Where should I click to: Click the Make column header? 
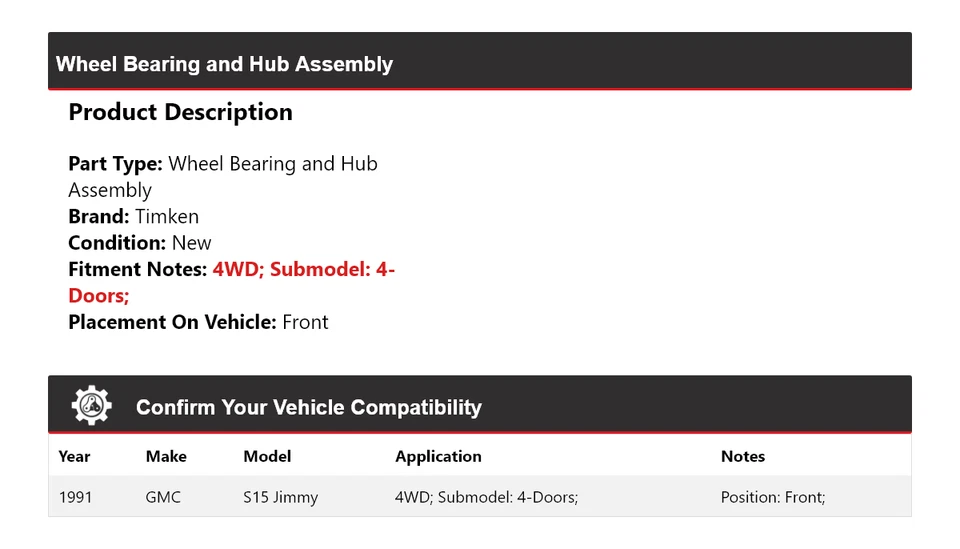point(166,456)
